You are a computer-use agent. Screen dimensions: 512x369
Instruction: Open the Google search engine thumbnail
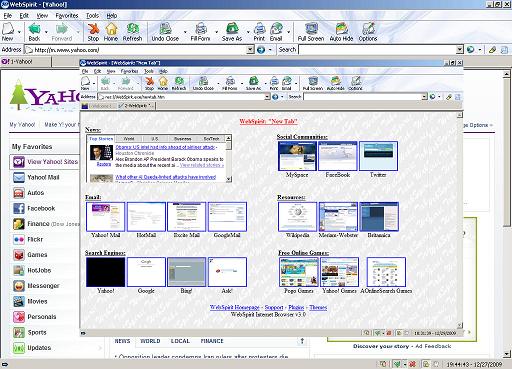click(146, 272)
